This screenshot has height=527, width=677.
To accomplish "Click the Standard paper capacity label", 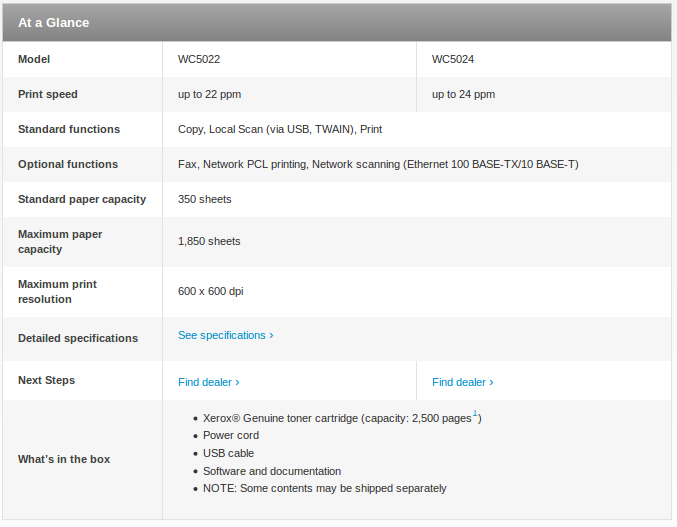I will click(82, 199).
